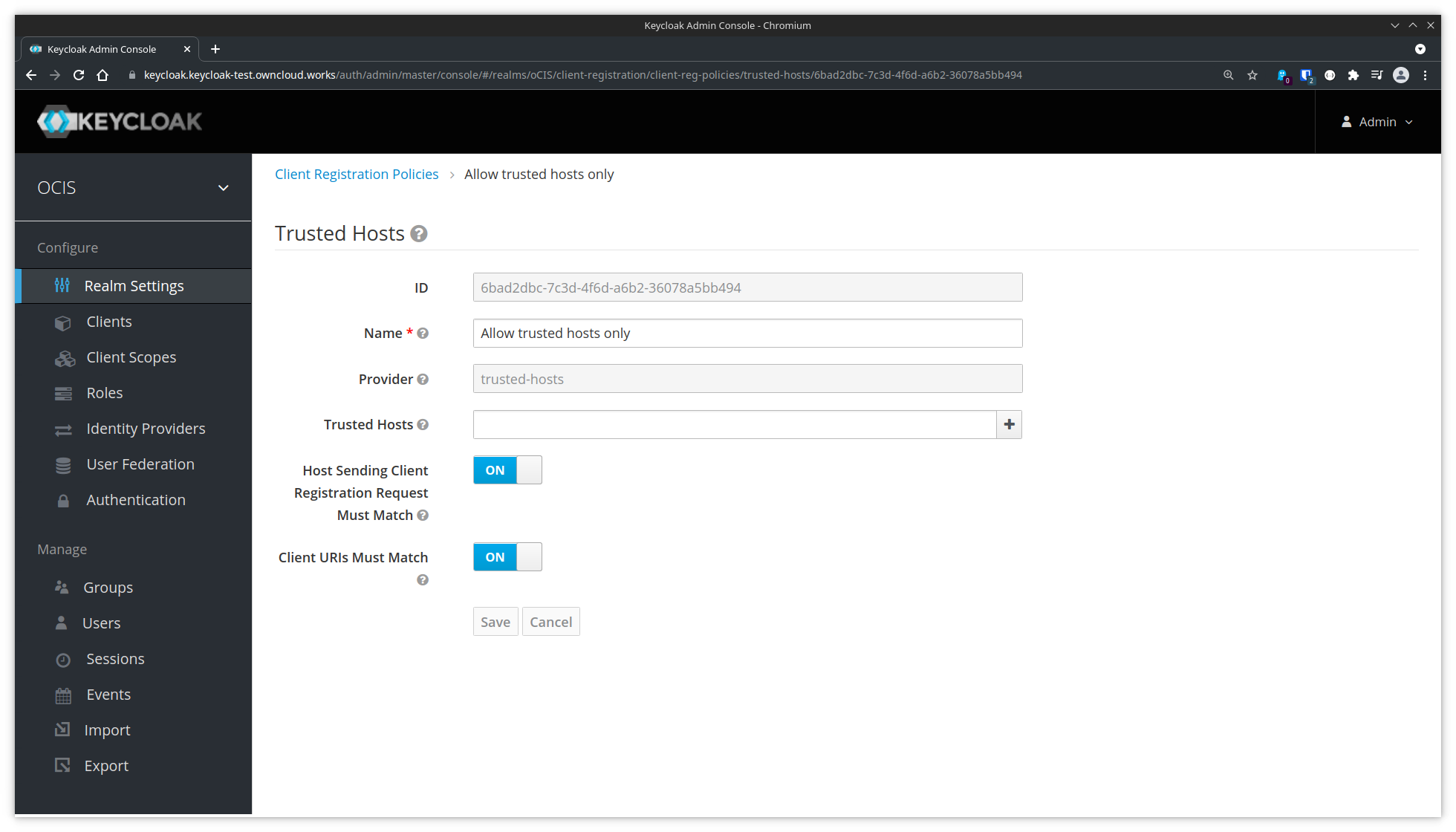
Task: Click the Trusted Hosts title help icon
Action: [x=419, y=234]
